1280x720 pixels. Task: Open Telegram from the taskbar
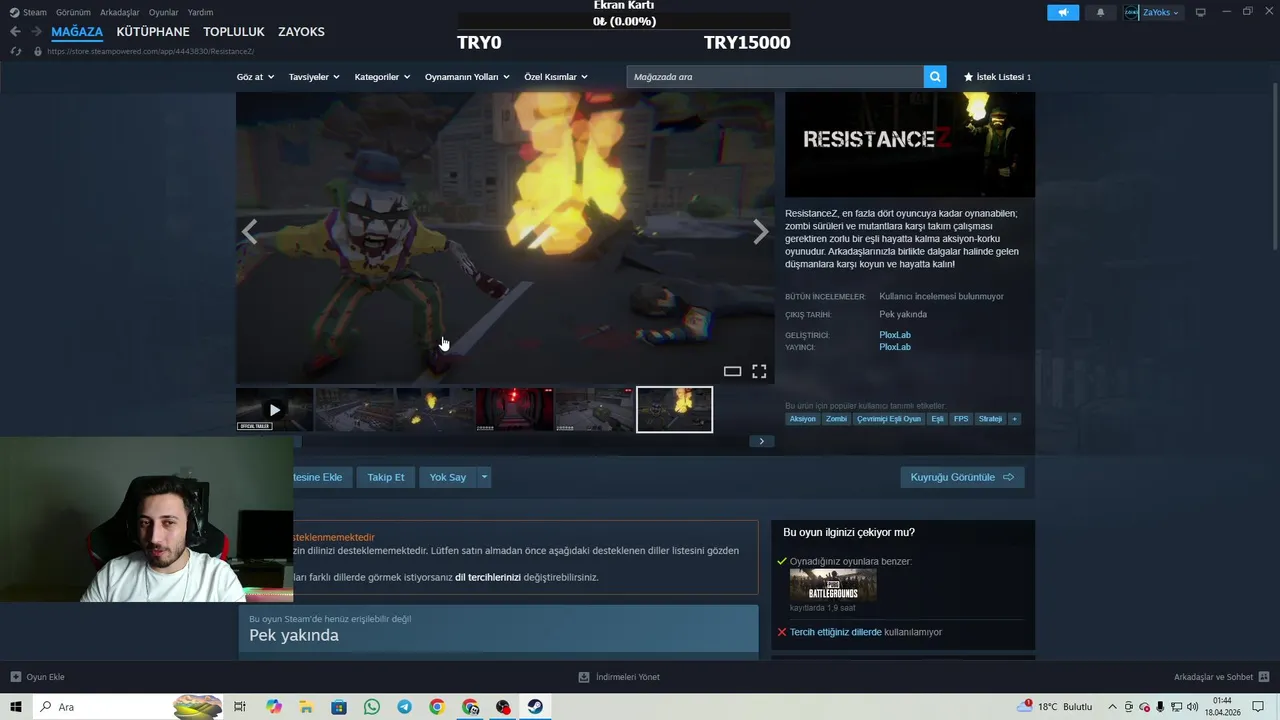point(404,707)
